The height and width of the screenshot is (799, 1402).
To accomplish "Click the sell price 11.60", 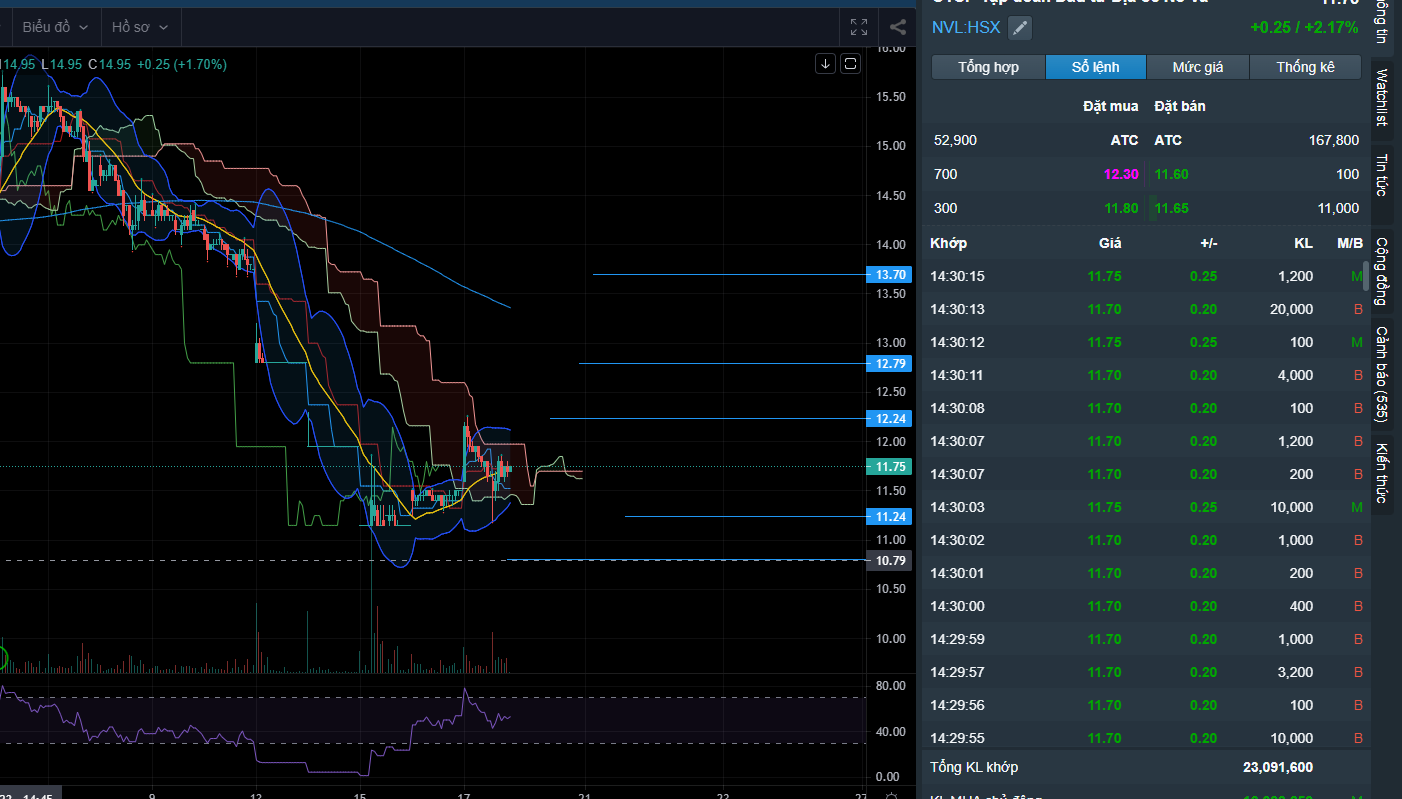I will coord(1171,174).
